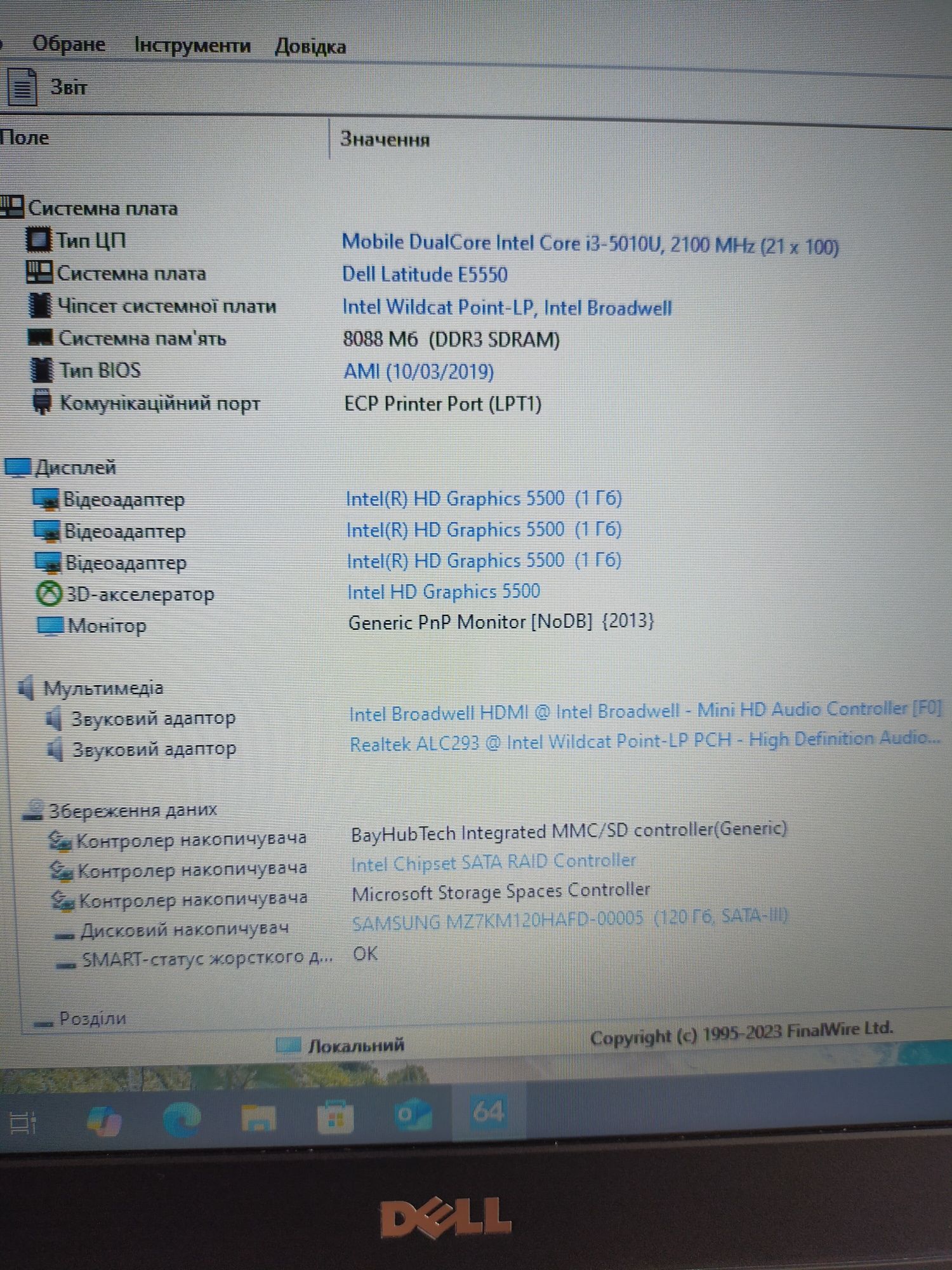
Task: Click the FinalWire copyright status text
Action: (741, 1033)
